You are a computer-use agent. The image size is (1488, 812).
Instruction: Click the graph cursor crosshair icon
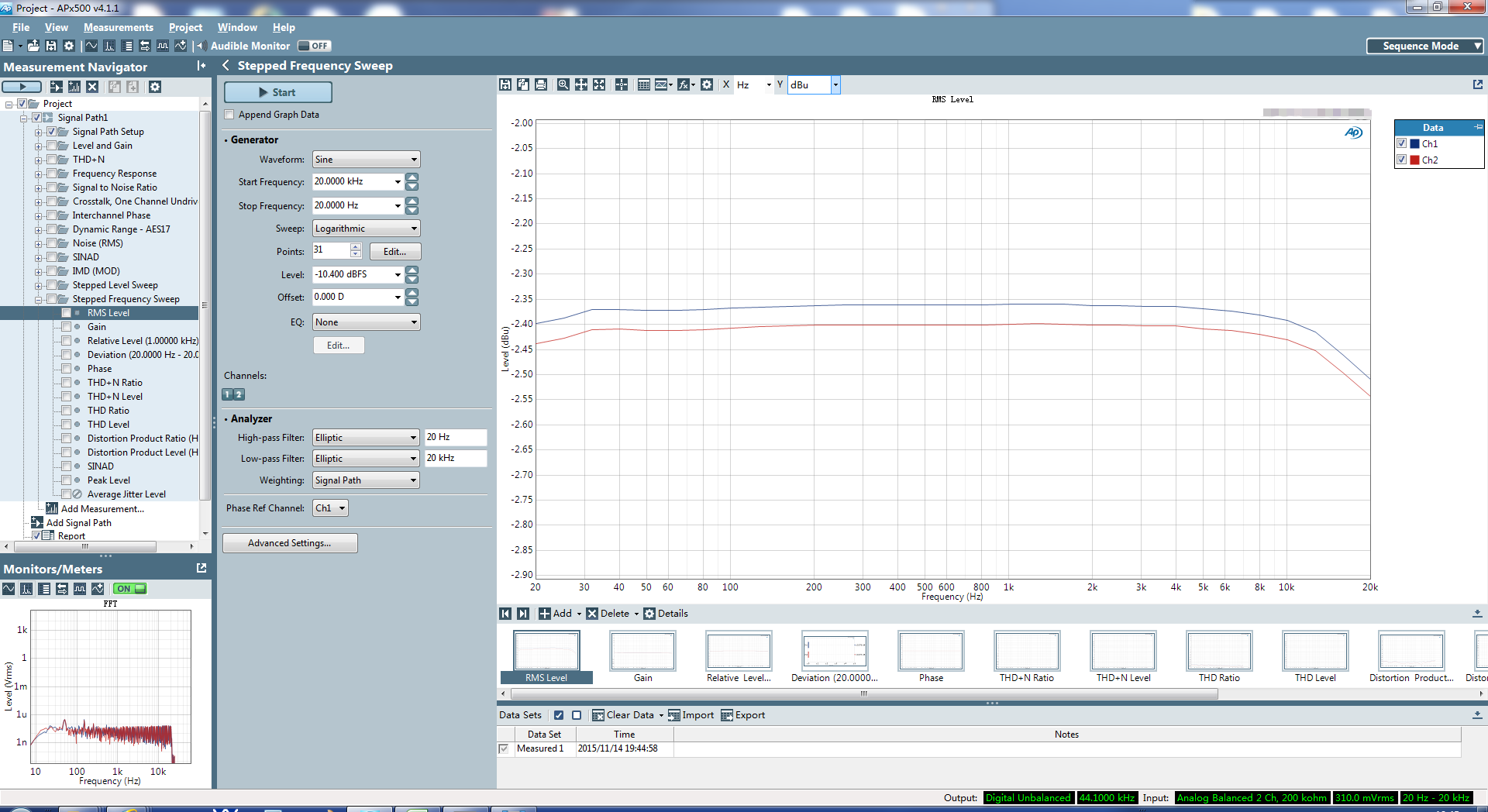point(622,84)
